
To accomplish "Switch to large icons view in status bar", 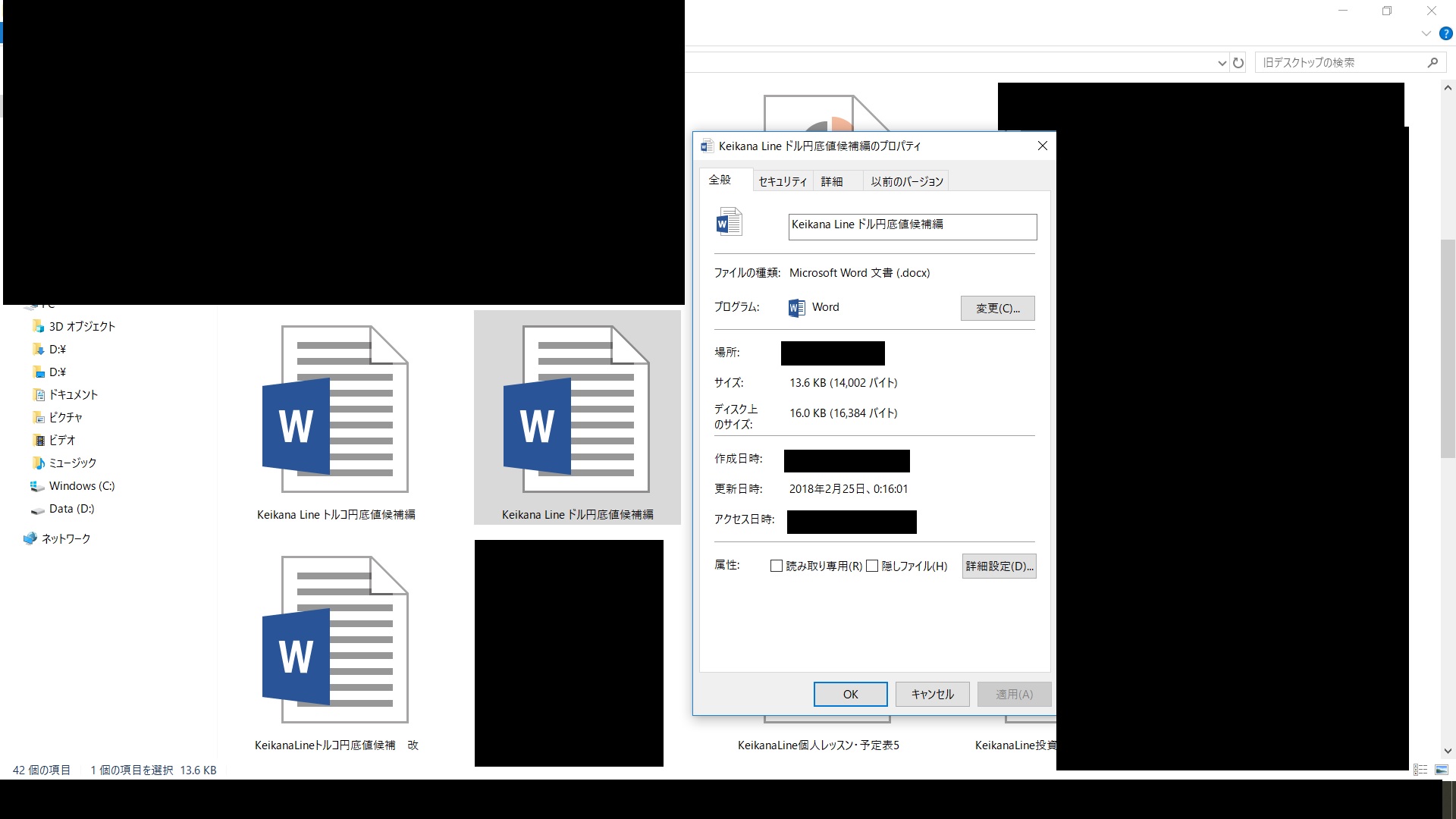I will 1442,770.
